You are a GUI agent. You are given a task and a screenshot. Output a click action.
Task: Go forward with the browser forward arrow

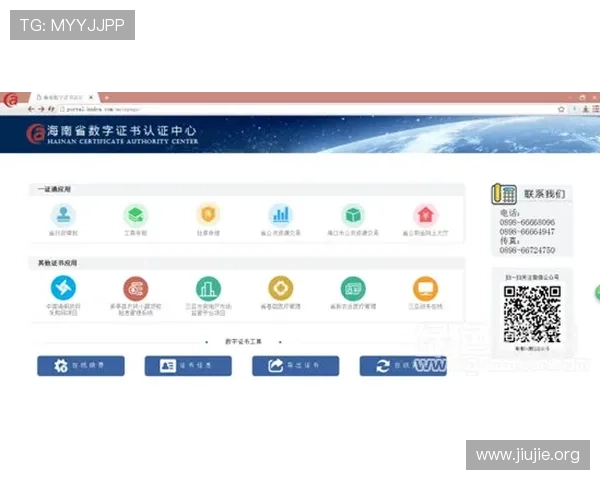coord(41,109)
